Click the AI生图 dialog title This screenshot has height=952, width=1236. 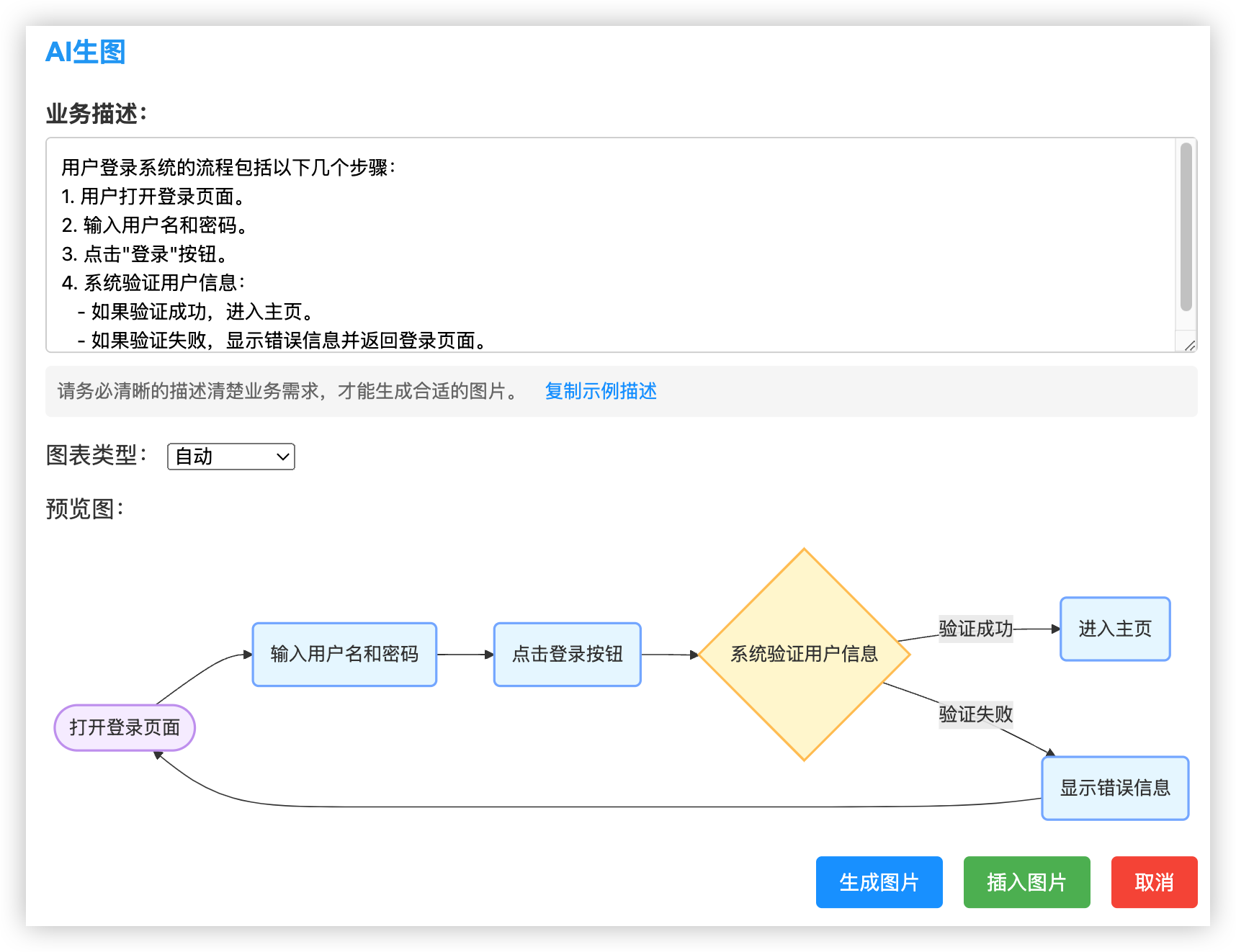[86, 52]
